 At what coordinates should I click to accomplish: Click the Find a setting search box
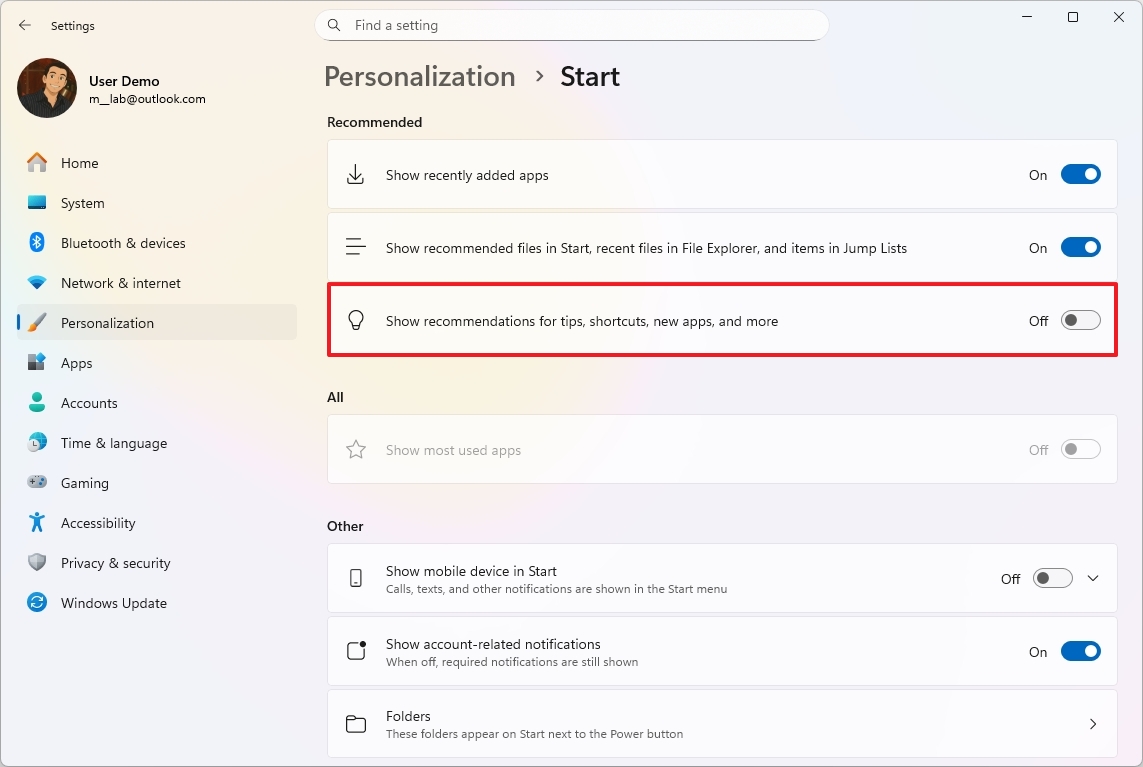pos(571,25)
